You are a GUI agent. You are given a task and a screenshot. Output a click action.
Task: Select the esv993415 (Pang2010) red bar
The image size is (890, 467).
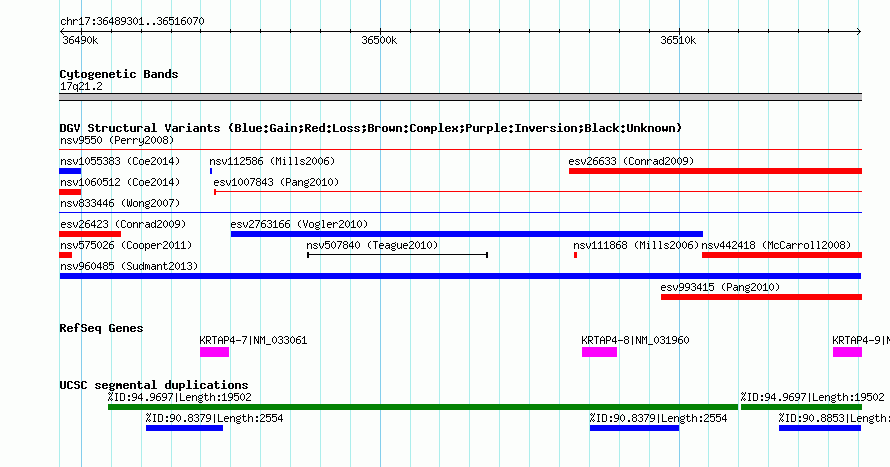click(x=761, y=297)
